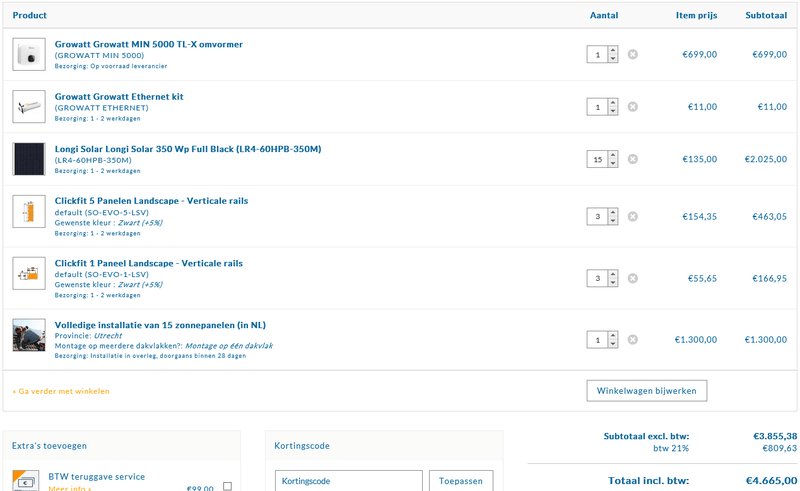The image size is (800, 491).
Task: Click item price €55,65
Action: (x=702, y=278)
